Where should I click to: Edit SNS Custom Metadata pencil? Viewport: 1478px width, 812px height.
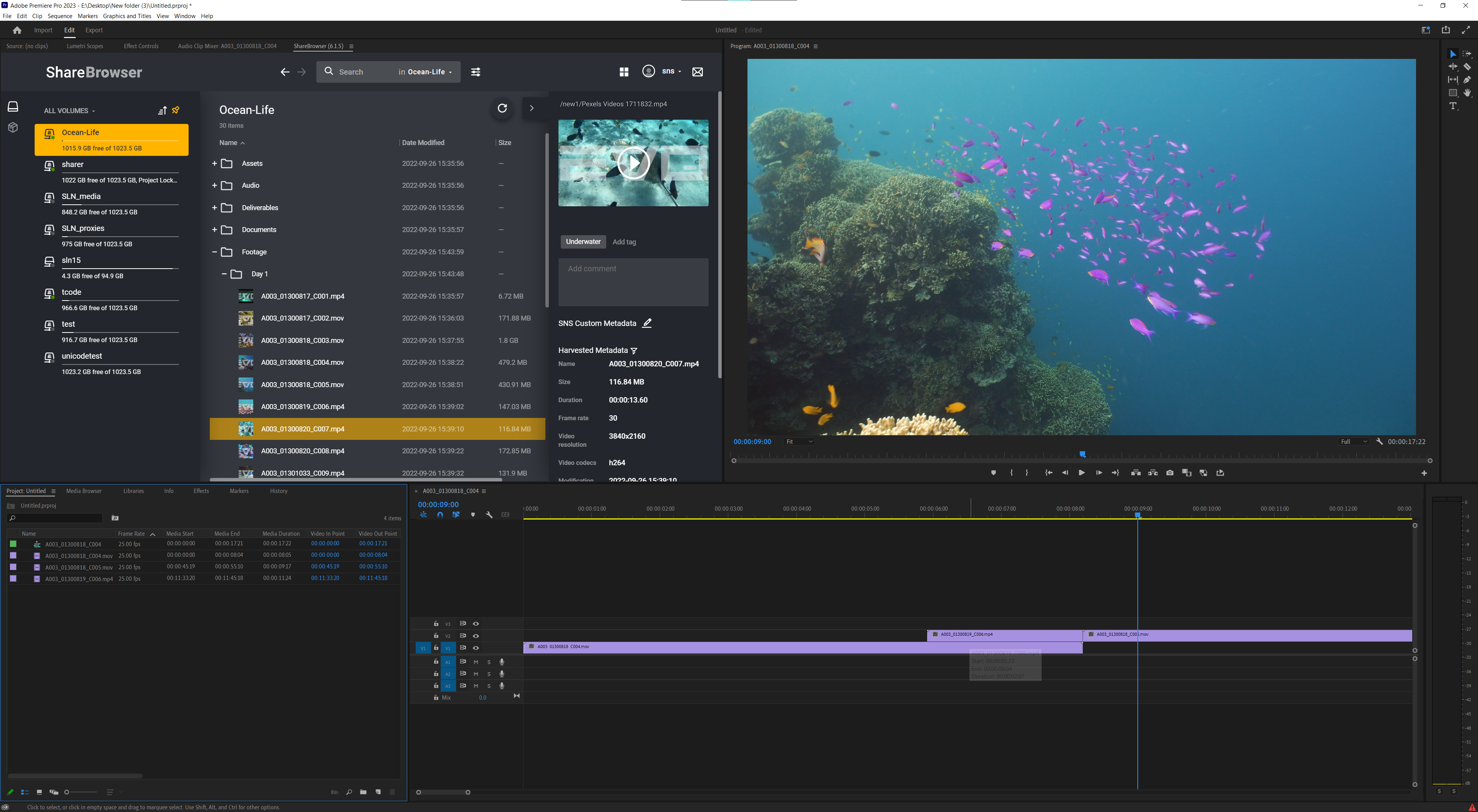(x=647, y=323)
